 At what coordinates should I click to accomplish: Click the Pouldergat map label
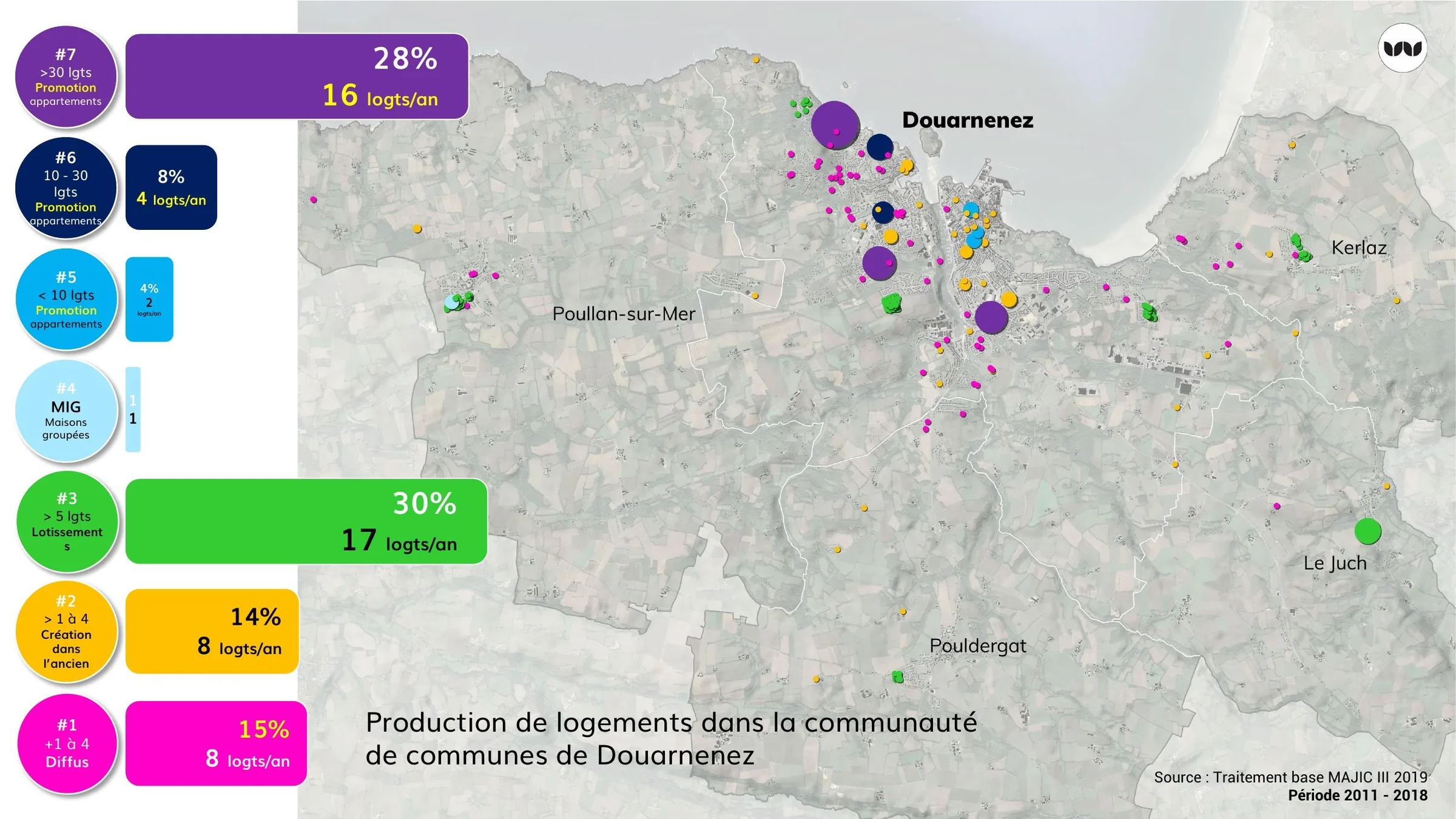pos(978,646)
